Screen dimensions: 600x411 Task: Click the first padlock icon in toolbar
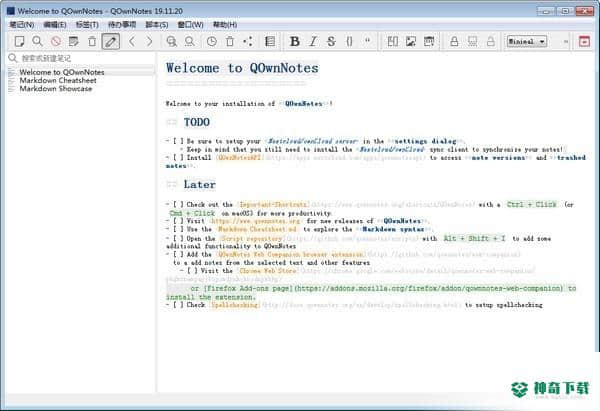[454, 41]
